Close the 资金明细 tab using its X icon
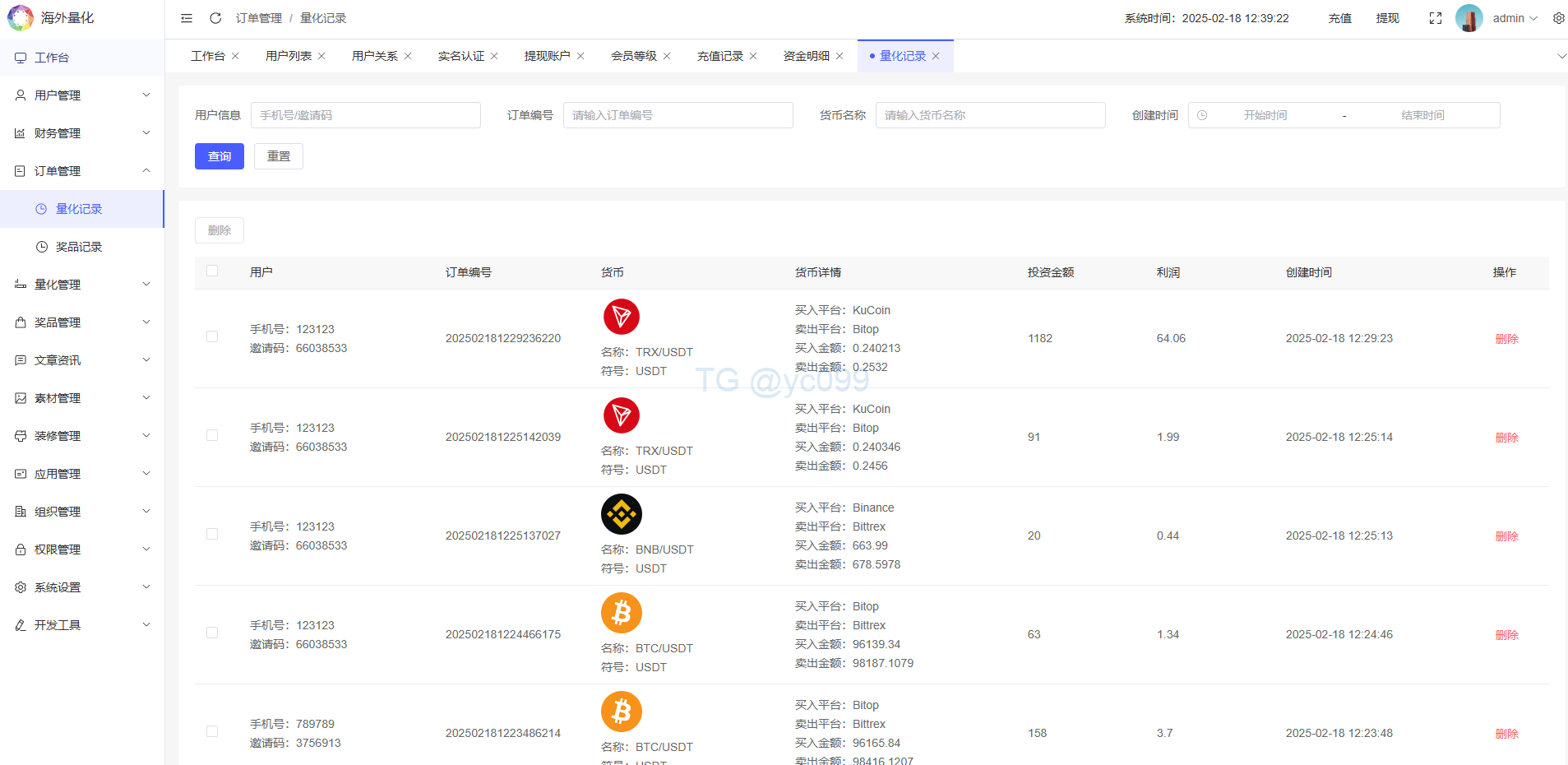This screenshot has width=1568, height=765. coord(840,56)
